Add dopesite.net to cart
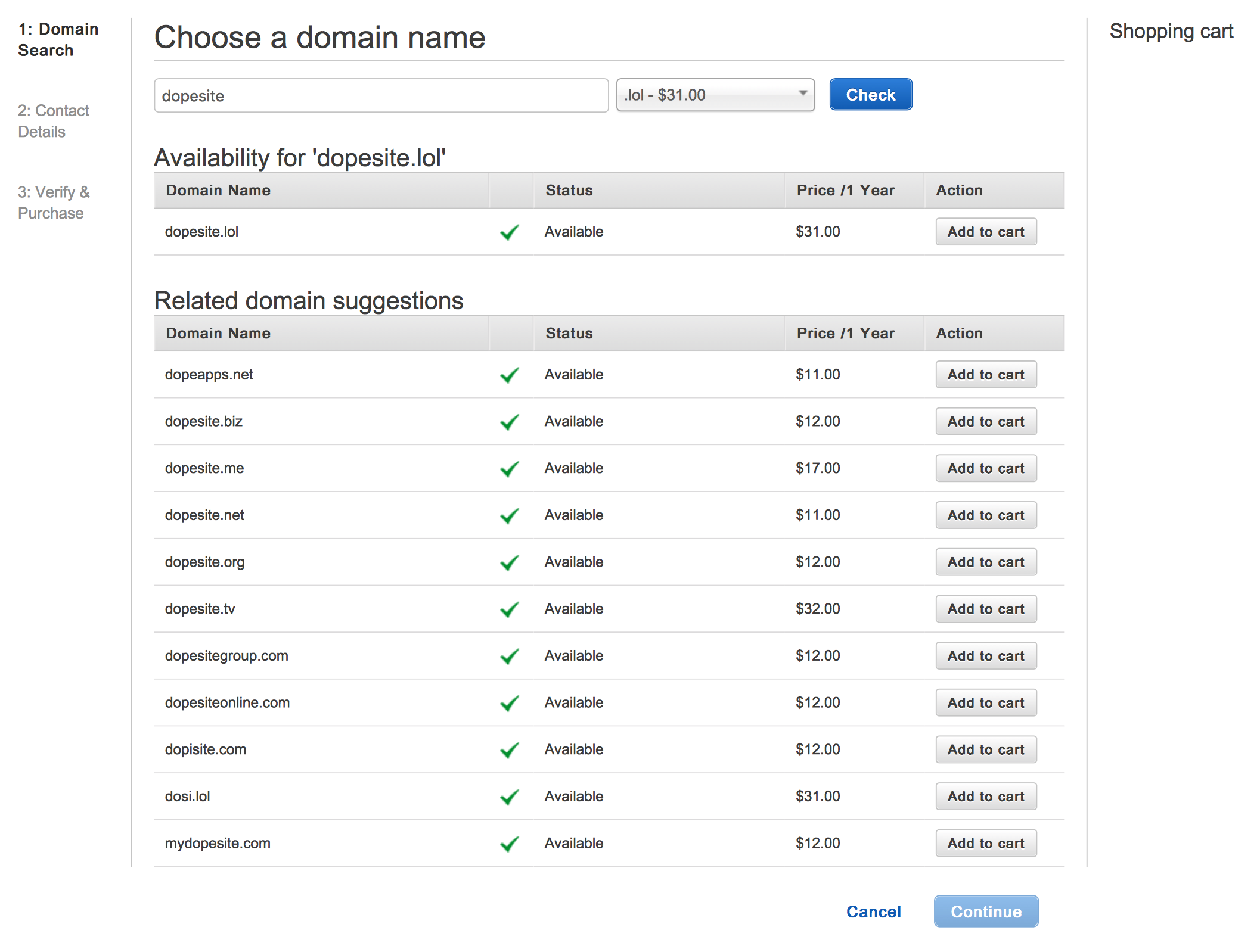 986,515
